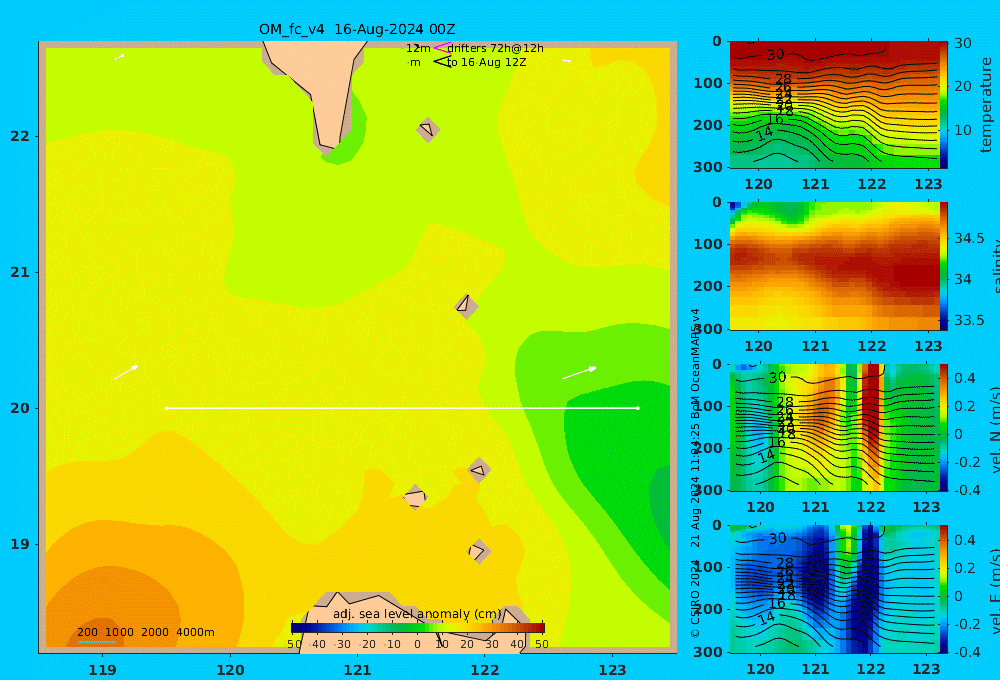Open the vel. E section panel
This screenshot has width=1000, height=680.
tap(835, 589)
